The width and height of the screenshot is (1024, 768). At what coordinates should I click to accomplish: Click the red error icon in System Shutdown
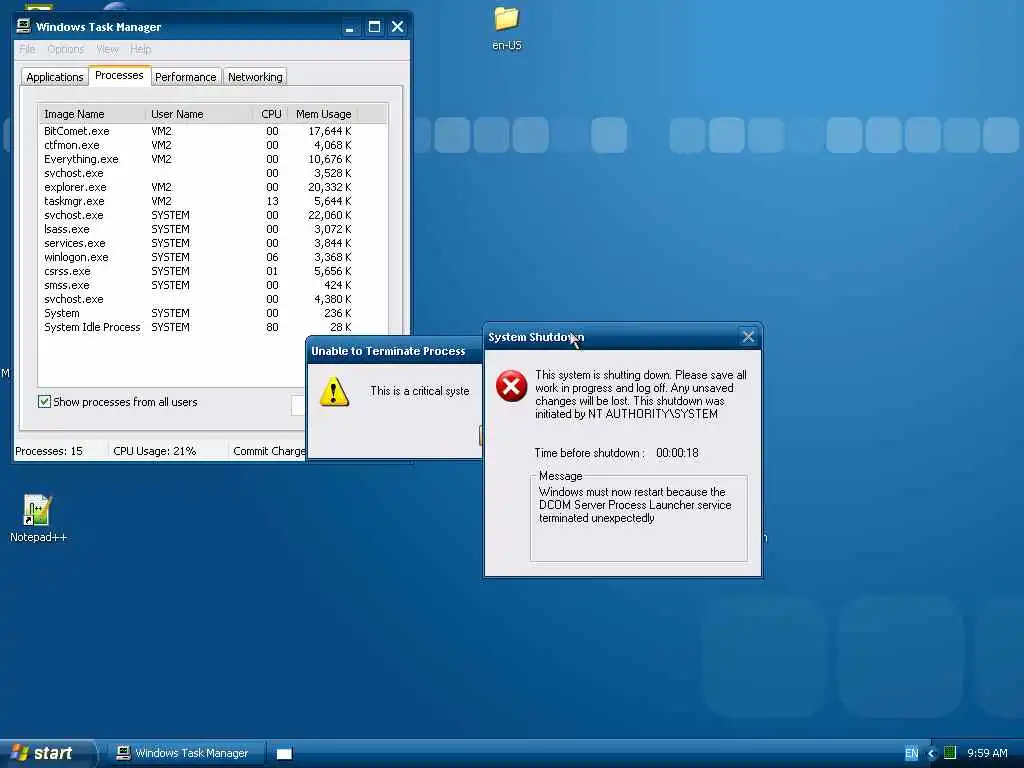tap(511, 386)
